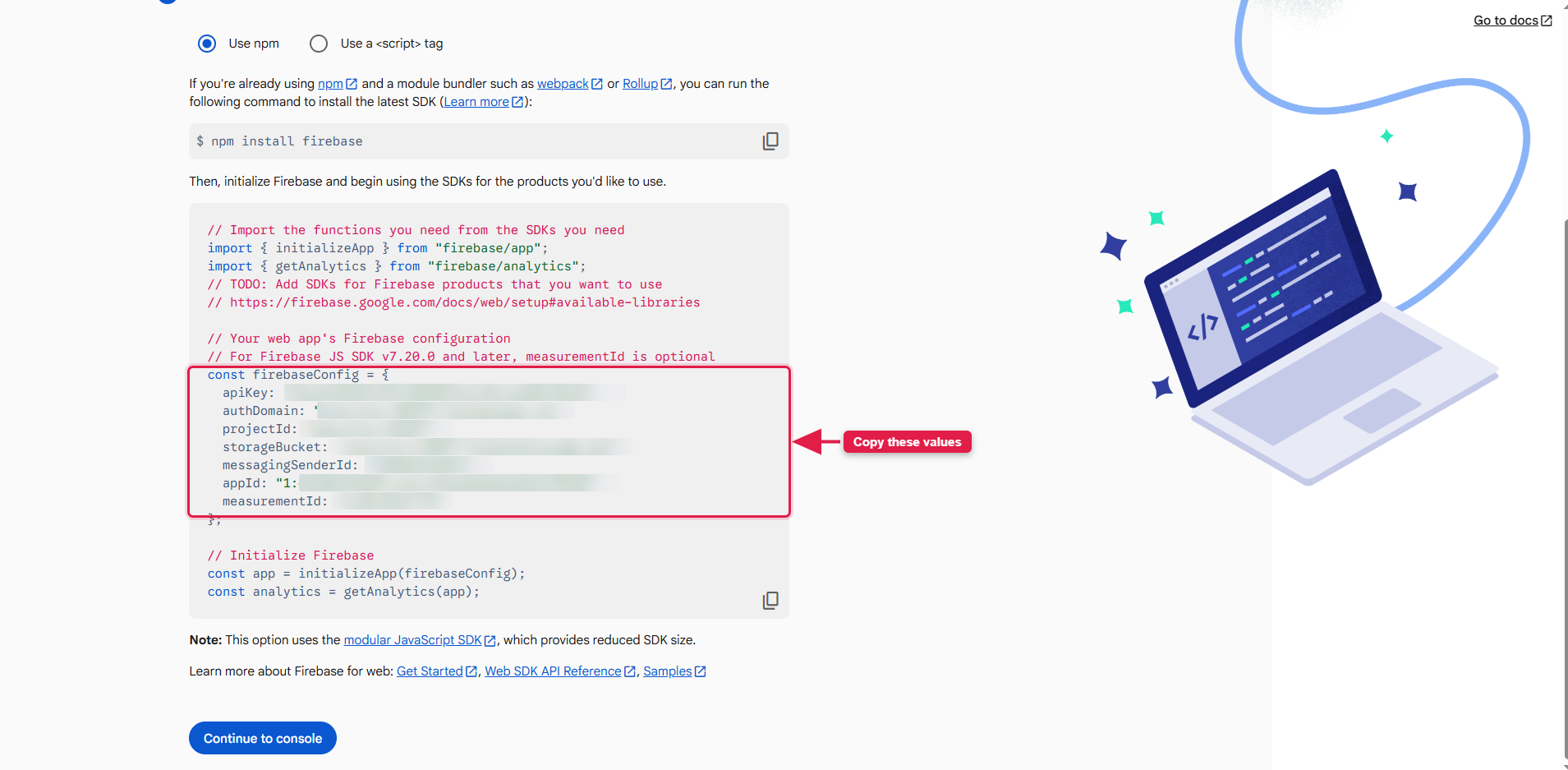
Task: Open the npm link
Action: [330, 84]
